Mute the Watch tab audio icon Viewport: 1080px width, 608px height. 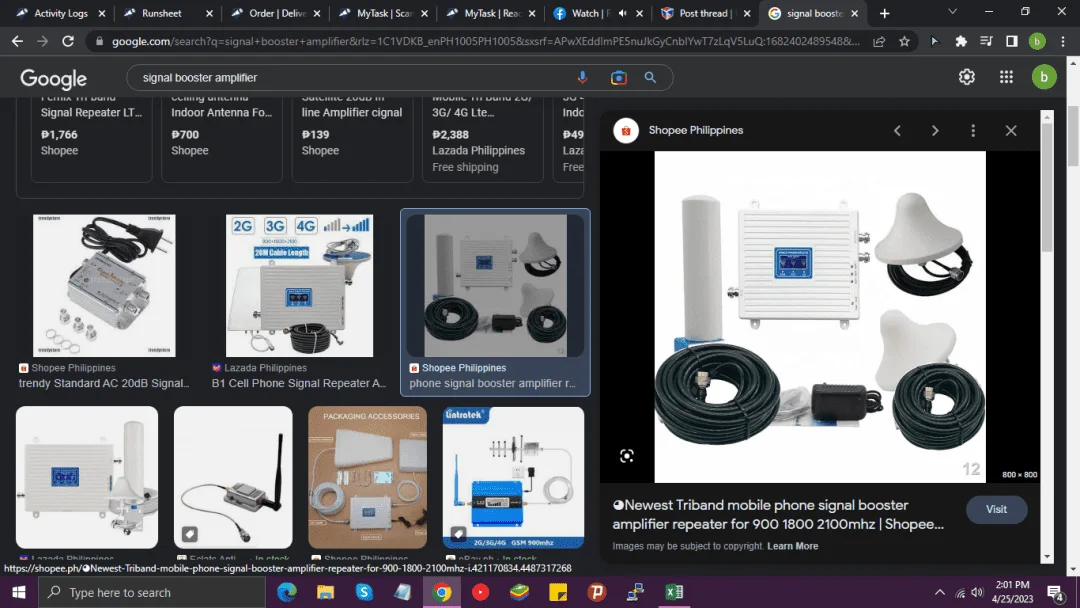623,13
